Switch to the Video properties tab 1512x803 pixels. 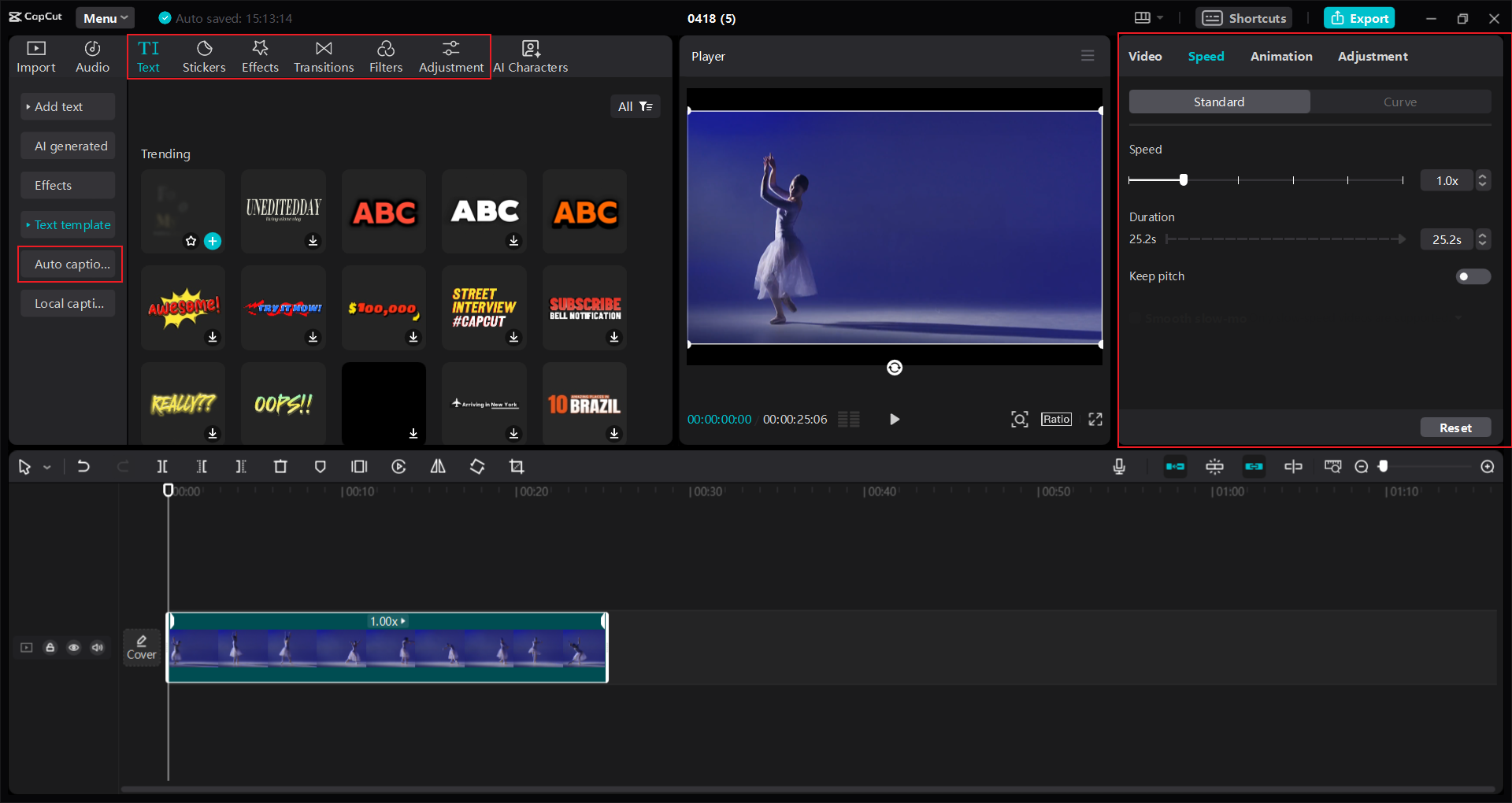pyautogui.click(x=1145, y=56)
